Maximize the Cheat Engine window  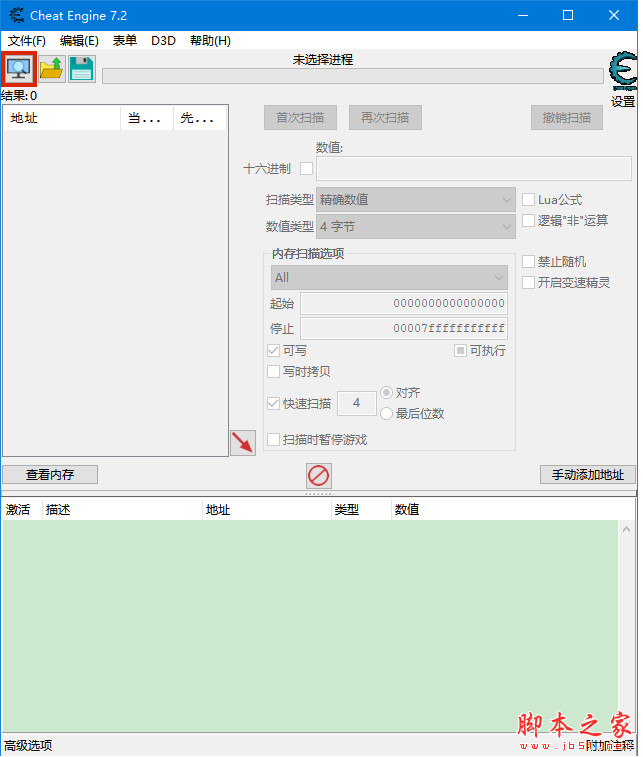tap(568, 15)
